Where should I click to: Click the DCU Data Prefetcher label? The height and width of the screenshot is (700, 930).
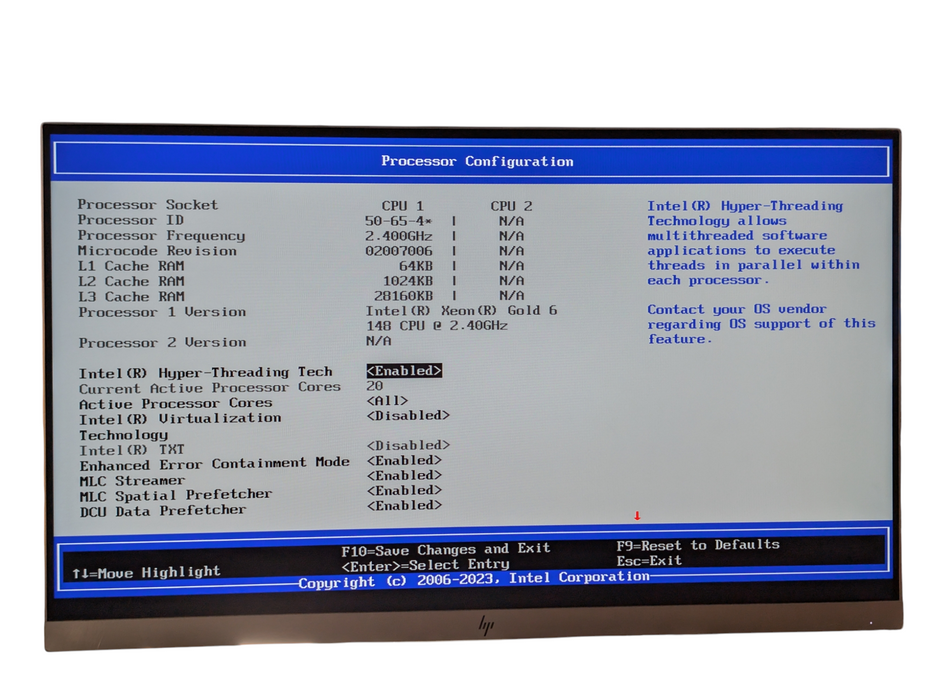[x=163, y=511]
